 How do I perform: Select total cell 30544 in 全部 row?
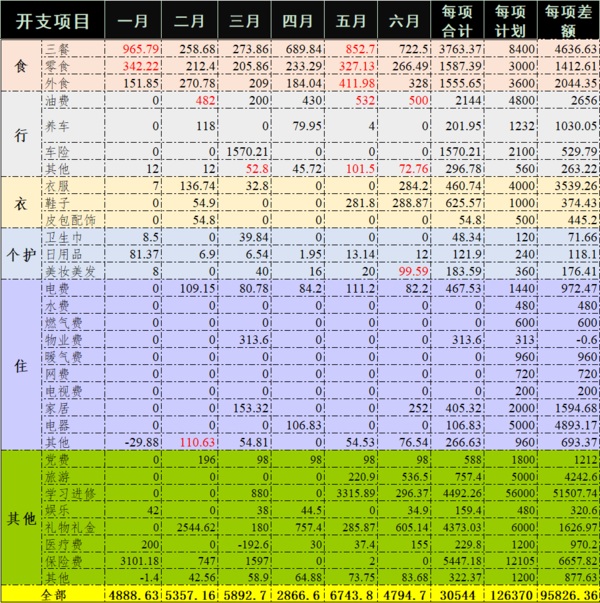pos(457,595)
